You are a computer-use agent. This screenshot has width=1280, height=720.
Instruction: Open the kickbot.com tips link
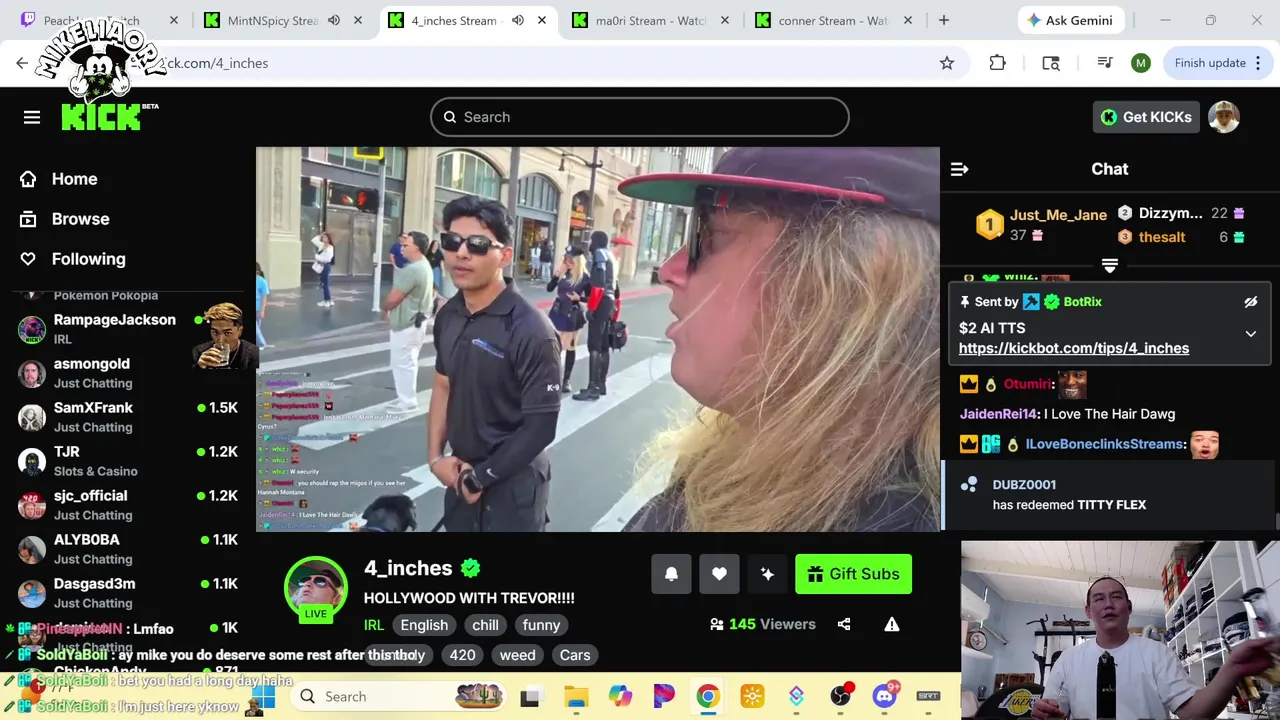1073,348
